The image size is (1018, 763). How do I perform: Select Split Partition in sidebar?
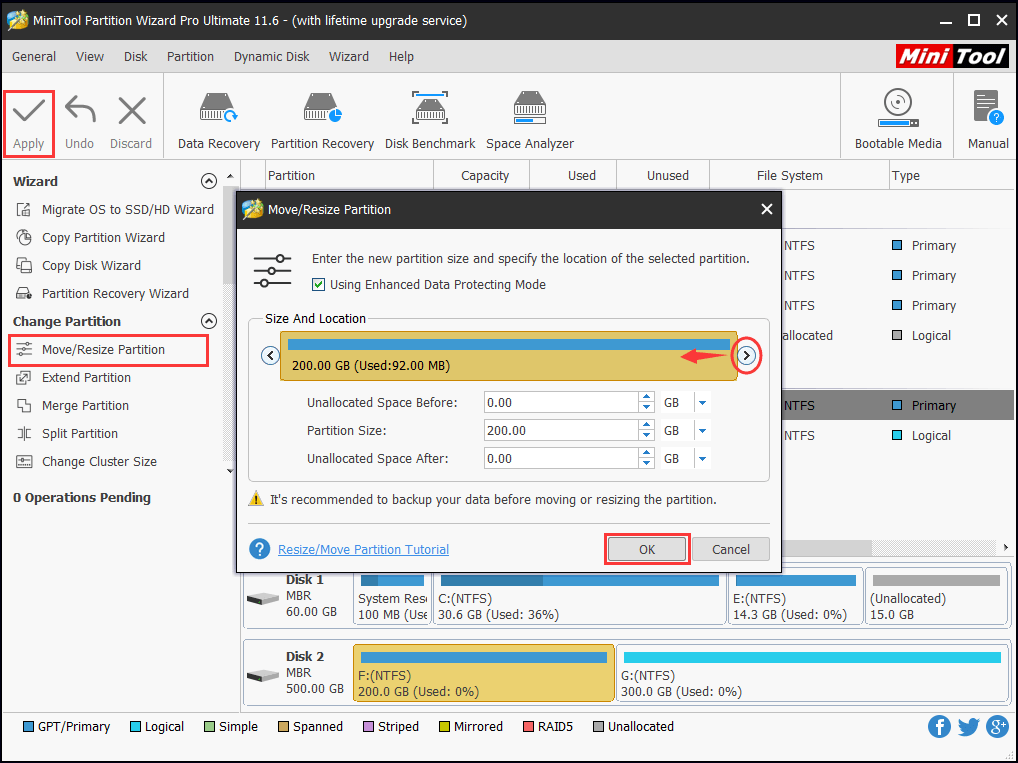click(66, 433)
